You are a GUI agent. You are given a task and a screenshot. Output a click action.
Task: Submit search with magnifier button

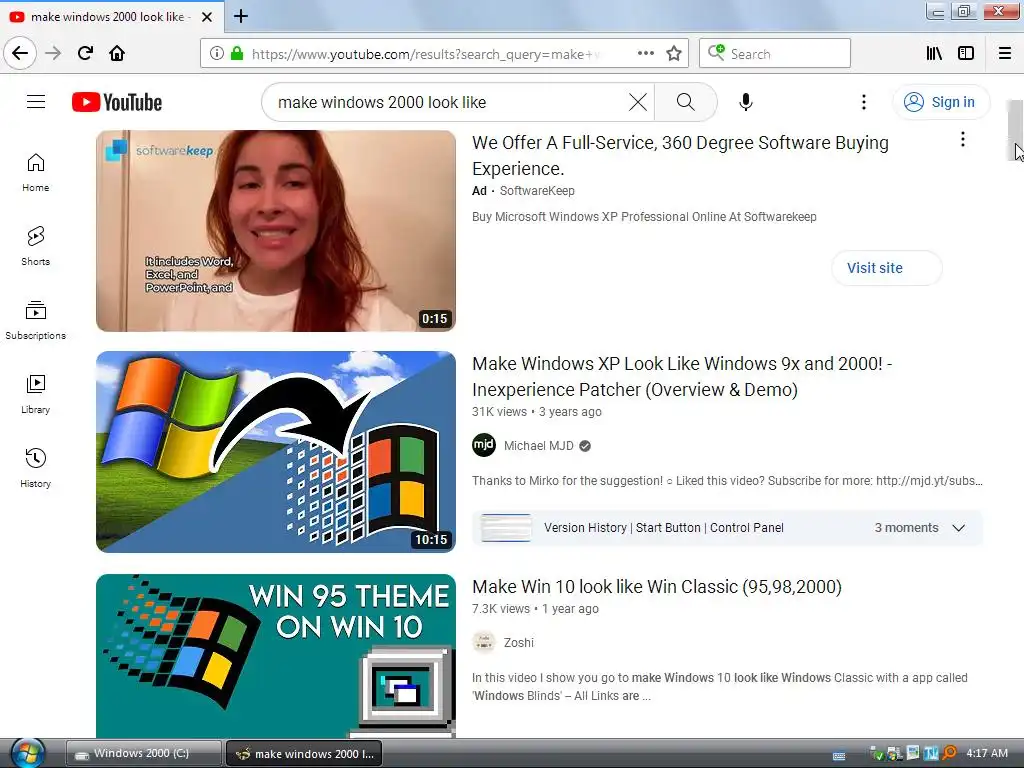point(685,102)
